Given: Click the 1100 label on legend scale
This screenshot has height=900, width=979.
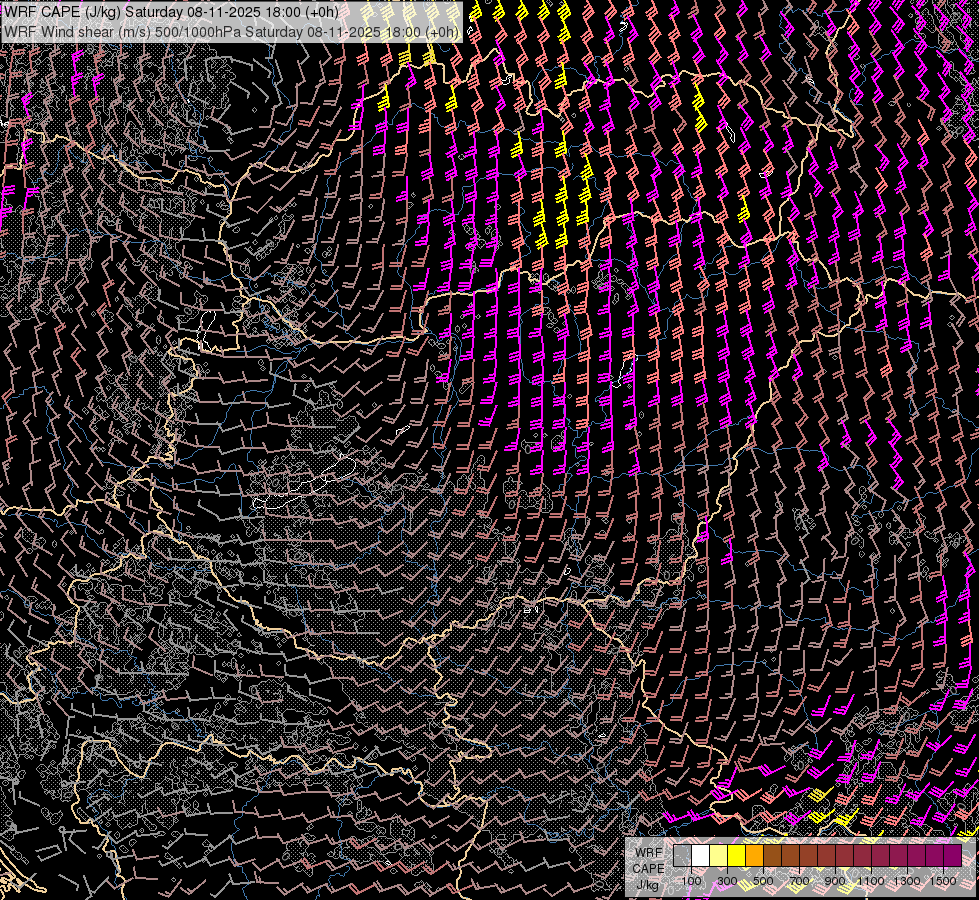Looking at the screenshot, I should coord(871,880).
